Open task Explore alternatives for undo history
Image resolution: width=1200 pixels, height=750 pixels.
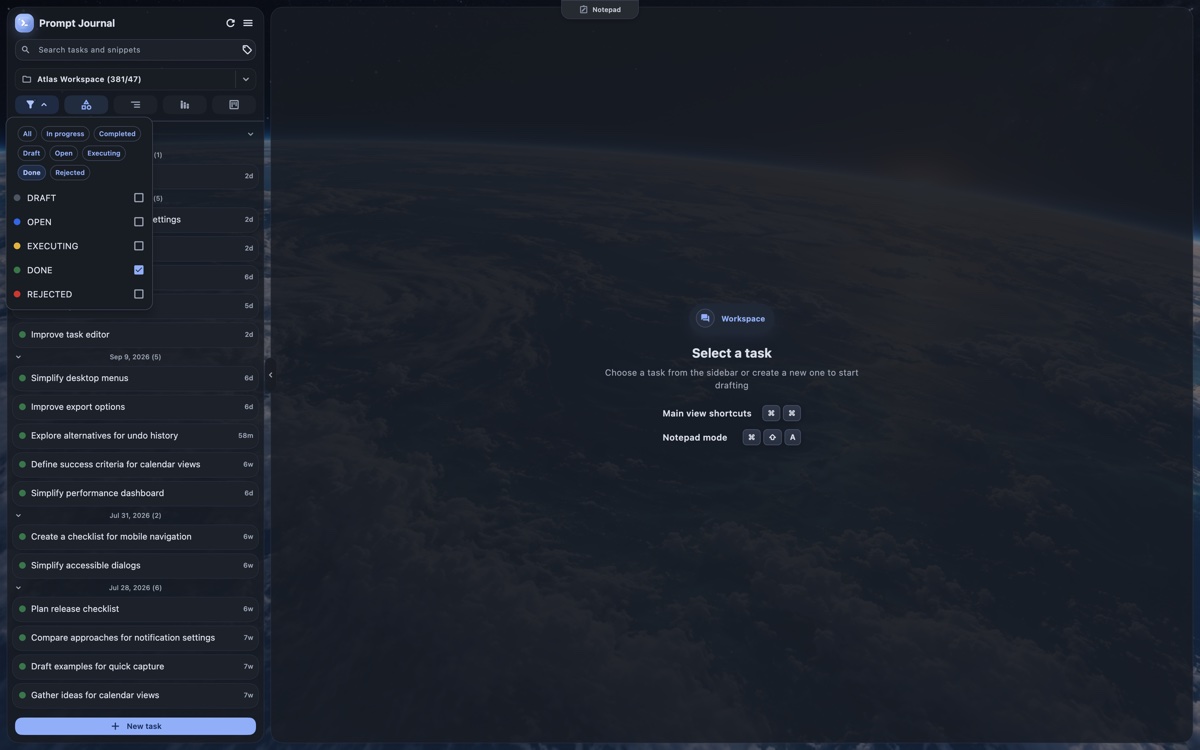coord(135,436)
